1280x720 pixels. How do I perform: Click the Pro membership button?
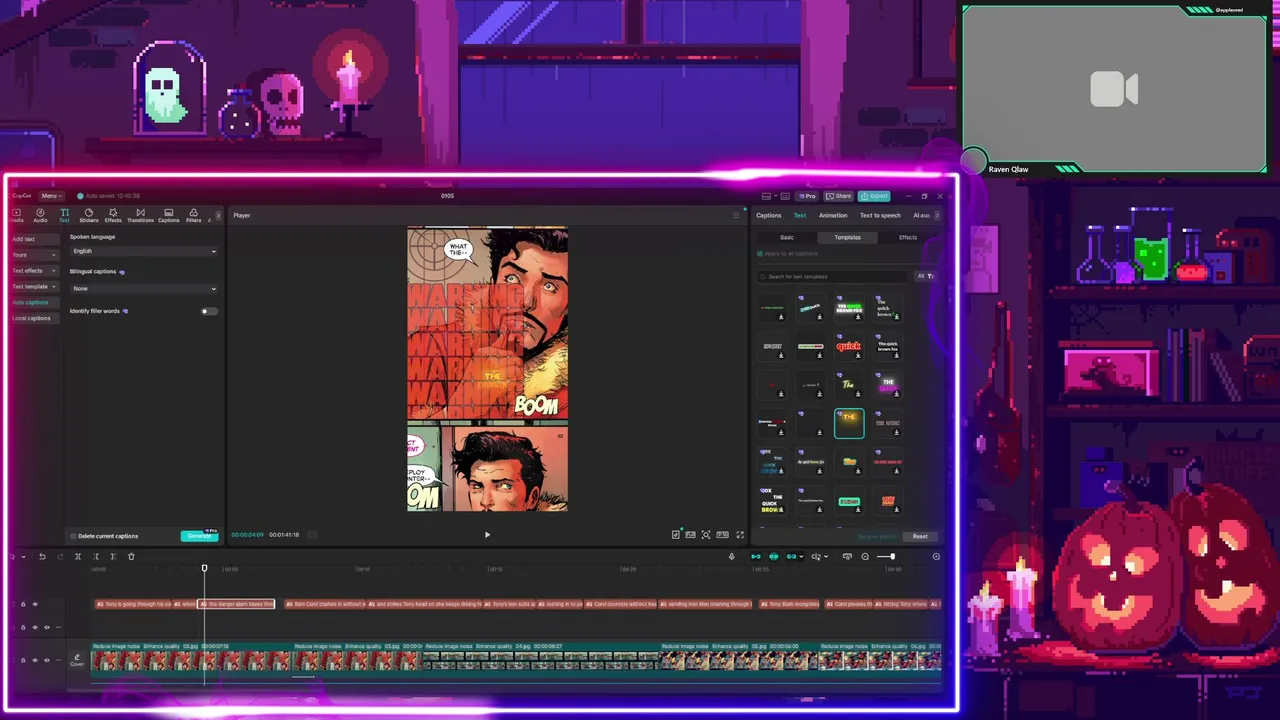[x=807, y=196]
